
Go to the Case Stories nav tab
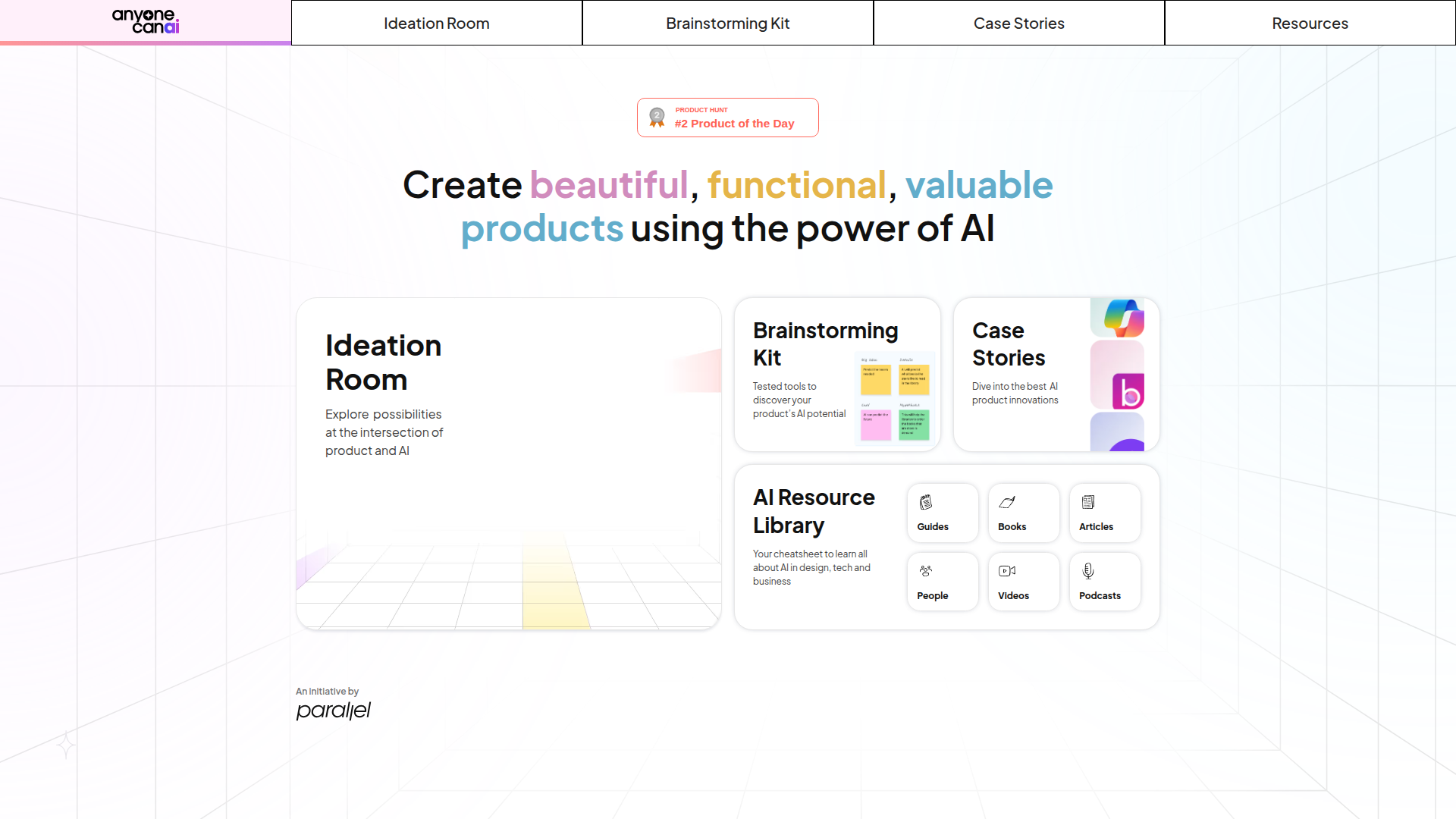[x=1018, y=24]
